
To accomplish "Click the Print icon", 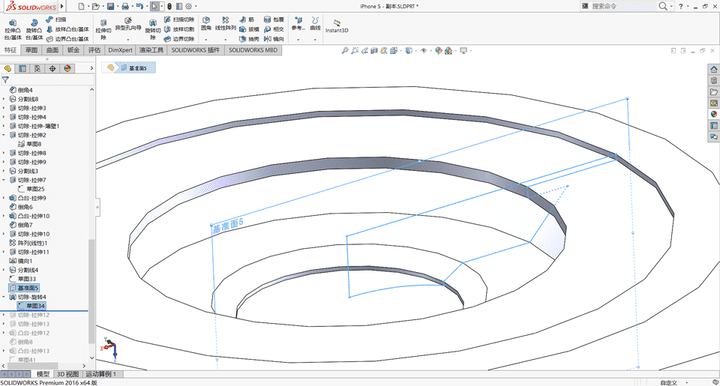I will point(125,6).
